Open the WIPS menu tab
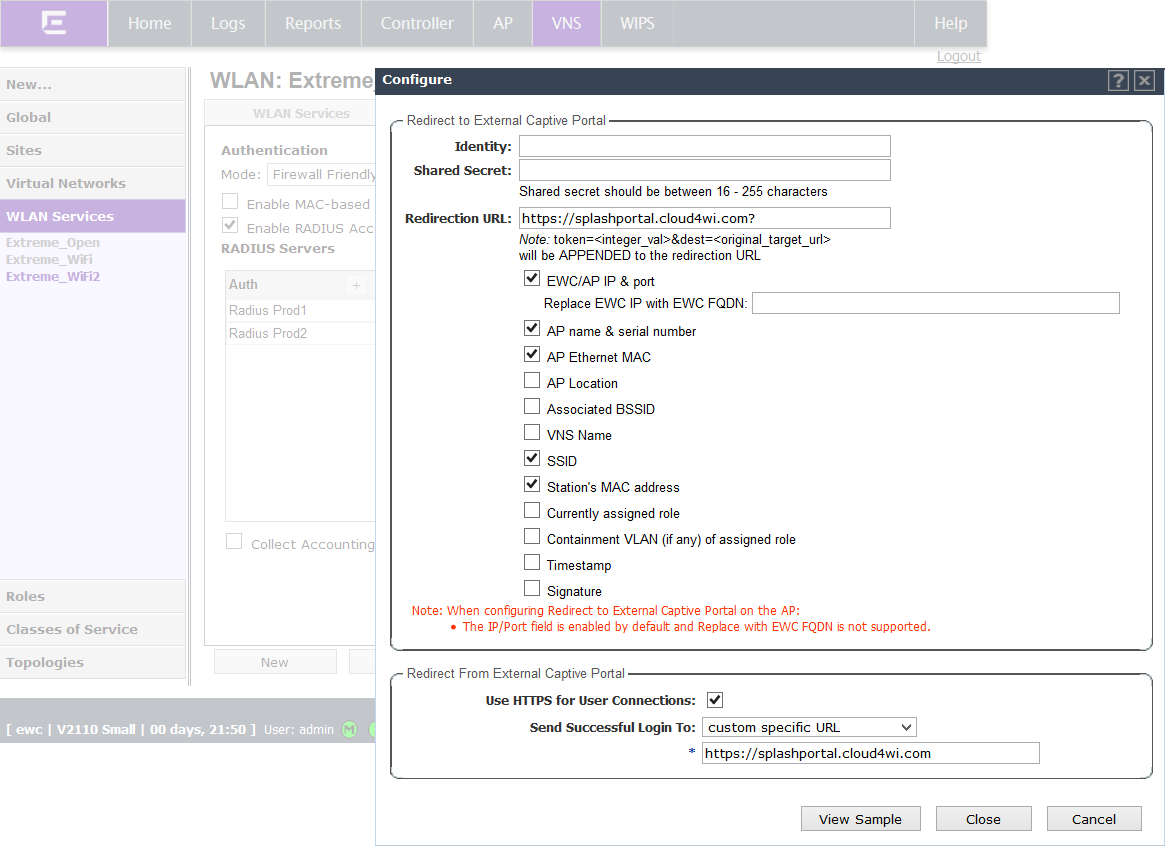The width and height of the screenshot is (1165, 846). [x=637, y=23]
